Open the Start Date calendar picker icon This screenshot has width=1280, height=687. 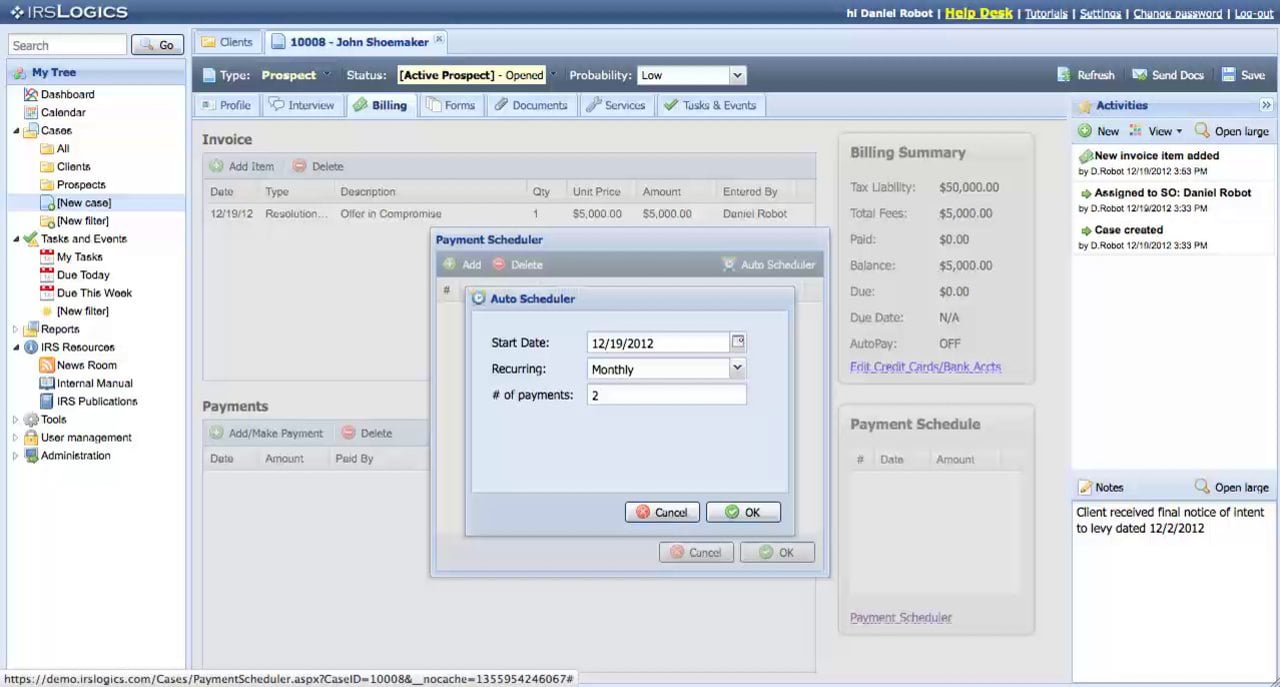tap(738, 342)
